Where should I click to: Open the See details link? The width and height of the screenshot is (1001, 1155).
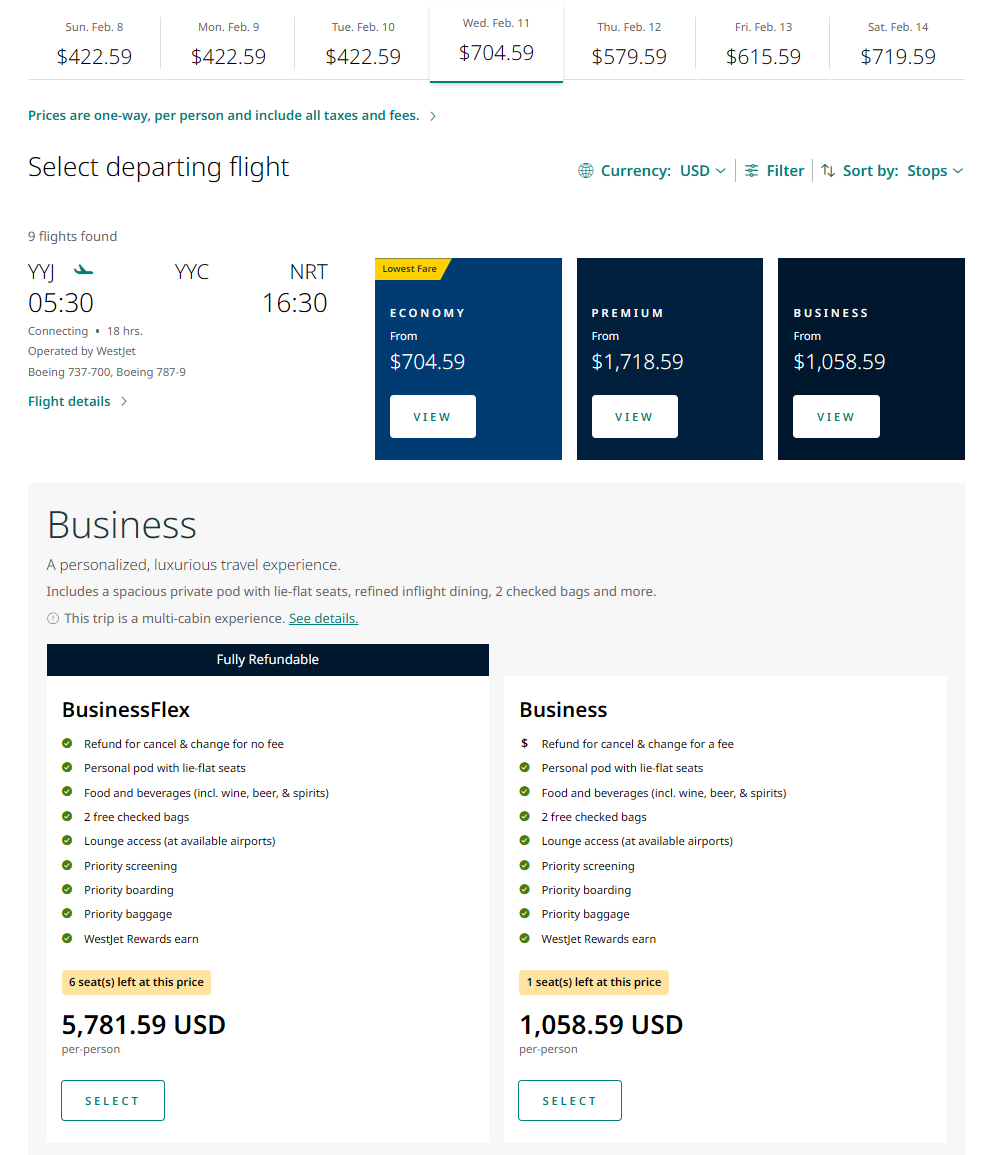(x=323, y=619)
